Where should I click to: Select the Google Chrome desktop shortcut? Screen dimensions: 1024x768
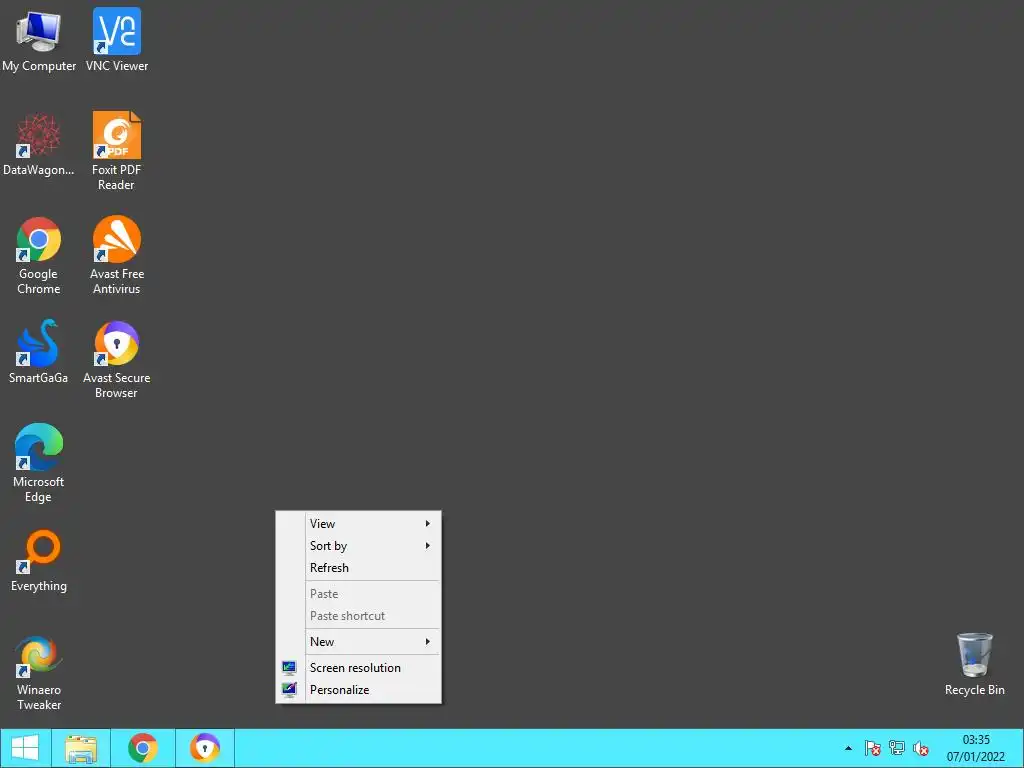[39, 255]
